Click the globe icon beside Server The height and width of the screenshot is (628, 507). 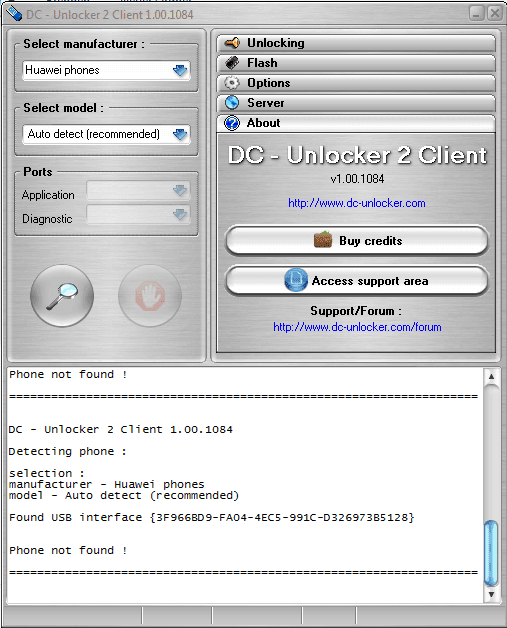(232, 103)
